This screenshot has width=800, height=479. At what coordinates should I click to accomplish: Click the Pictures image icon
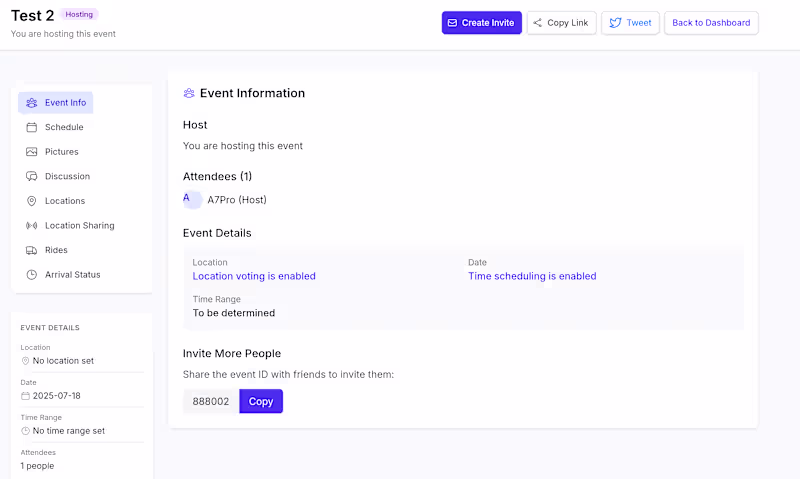tap(32, 152)
